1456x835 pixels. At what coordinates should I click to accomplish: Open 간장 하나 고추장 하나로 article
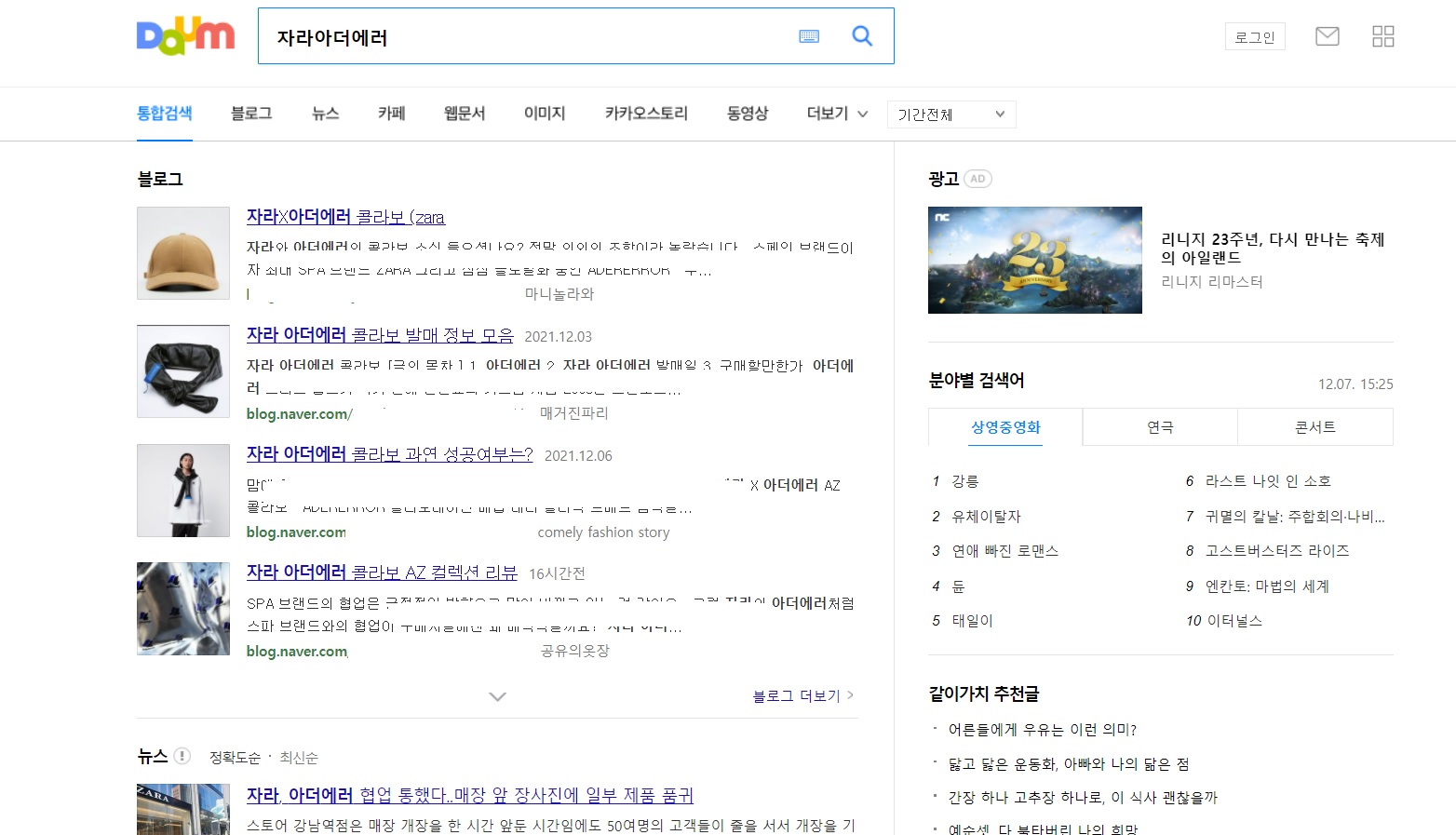point(1083,798)
